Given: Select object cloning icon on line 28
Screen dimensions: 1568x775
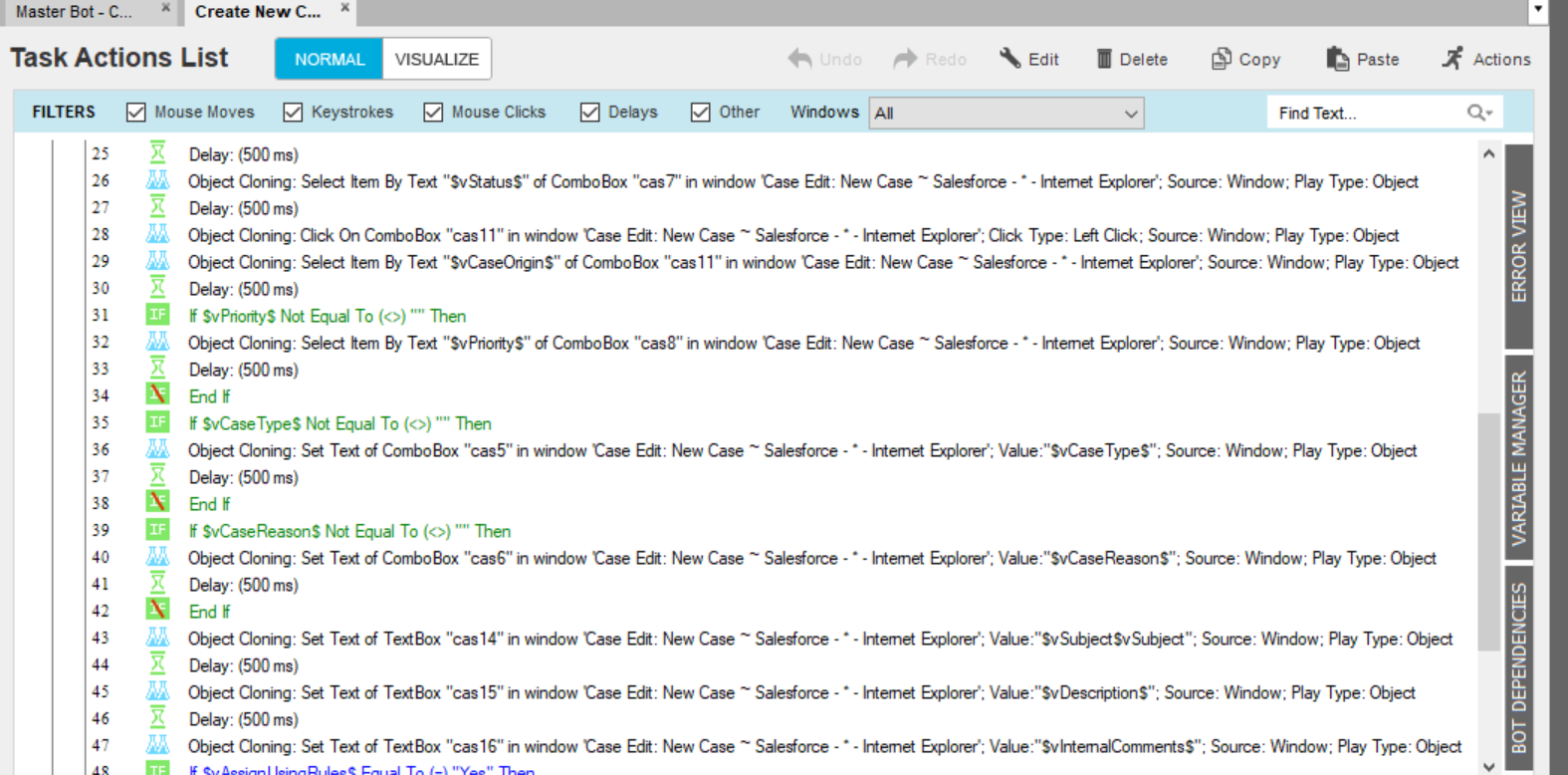Looking at the screenshot, I should pyautogui.click(x=157, y=234).
